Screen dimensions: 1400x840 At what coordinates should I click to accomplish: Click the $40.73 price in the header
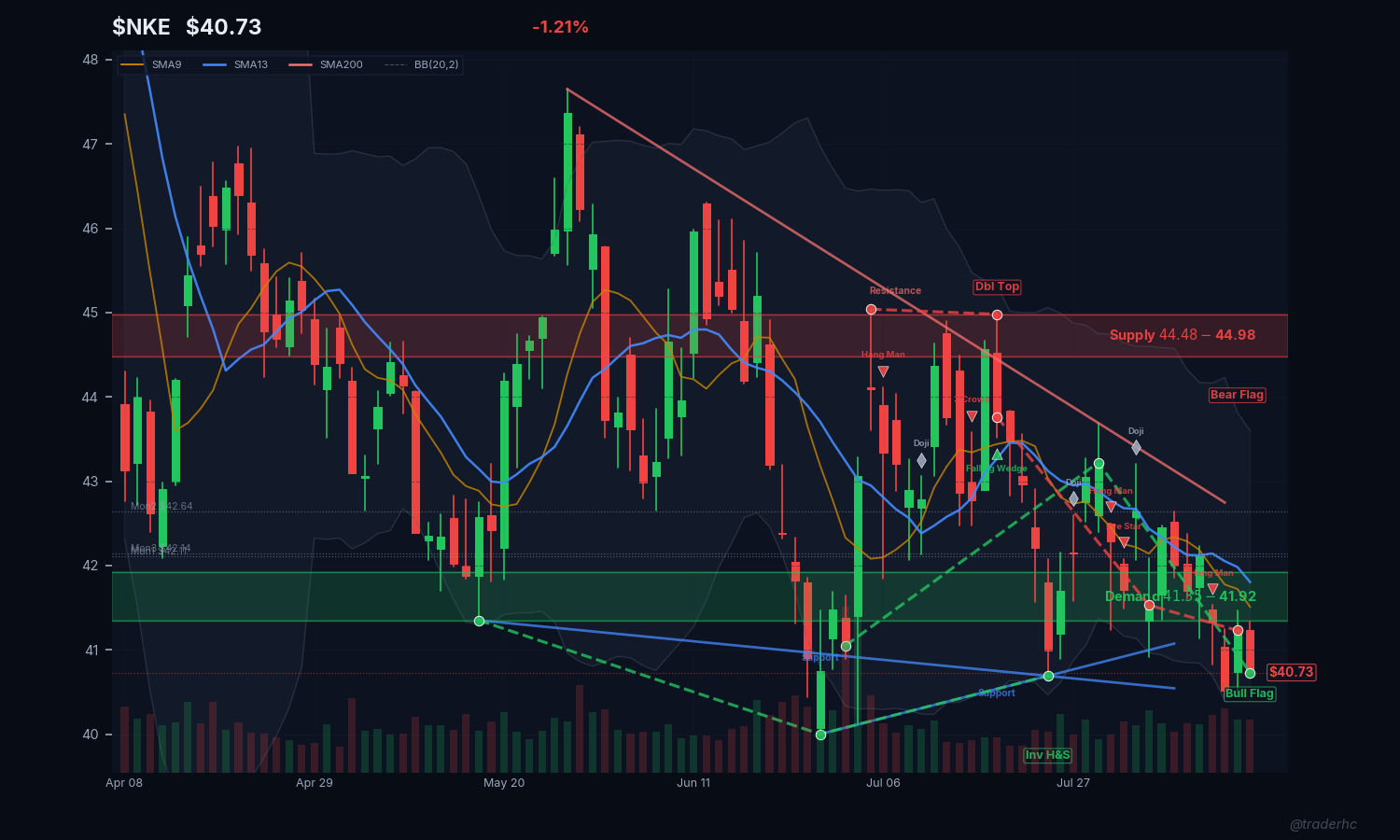pyautogui.click(x=224, y=27)
